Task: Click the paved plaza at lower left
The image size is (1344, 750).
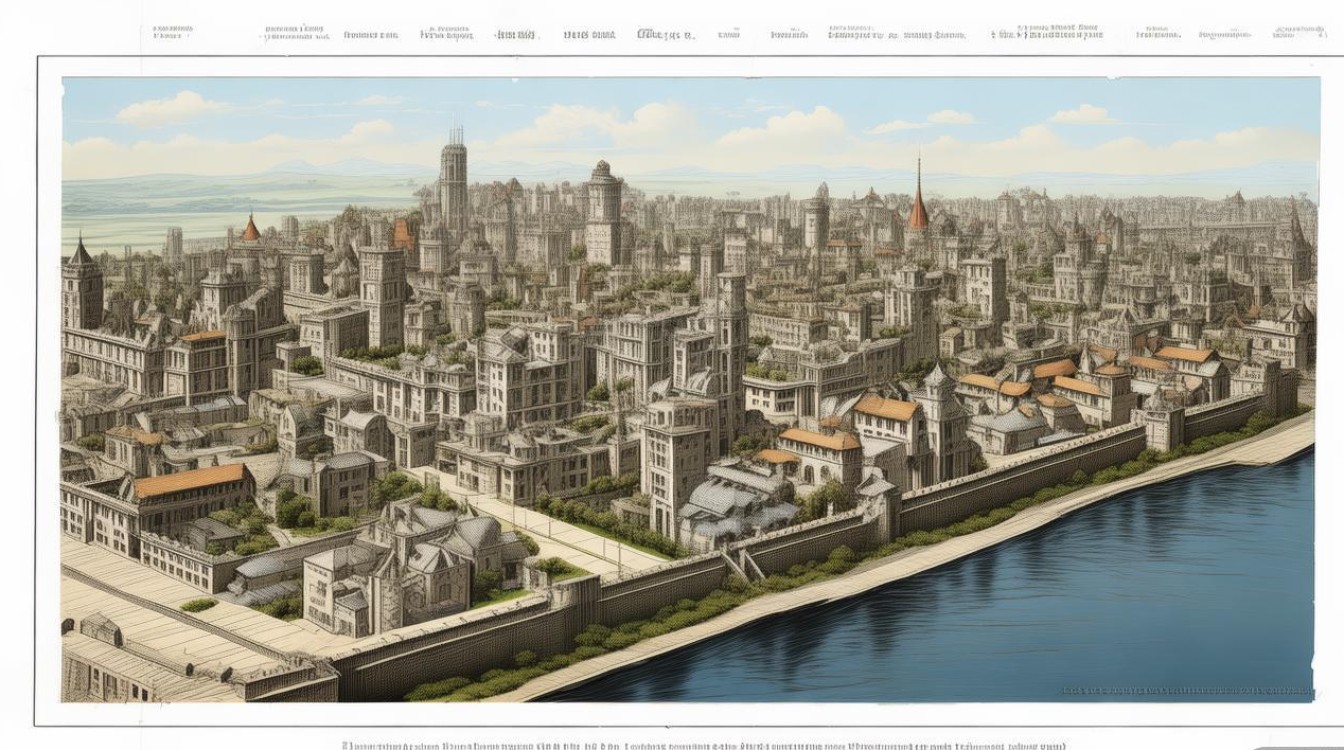Action: [x=150, y=610]
